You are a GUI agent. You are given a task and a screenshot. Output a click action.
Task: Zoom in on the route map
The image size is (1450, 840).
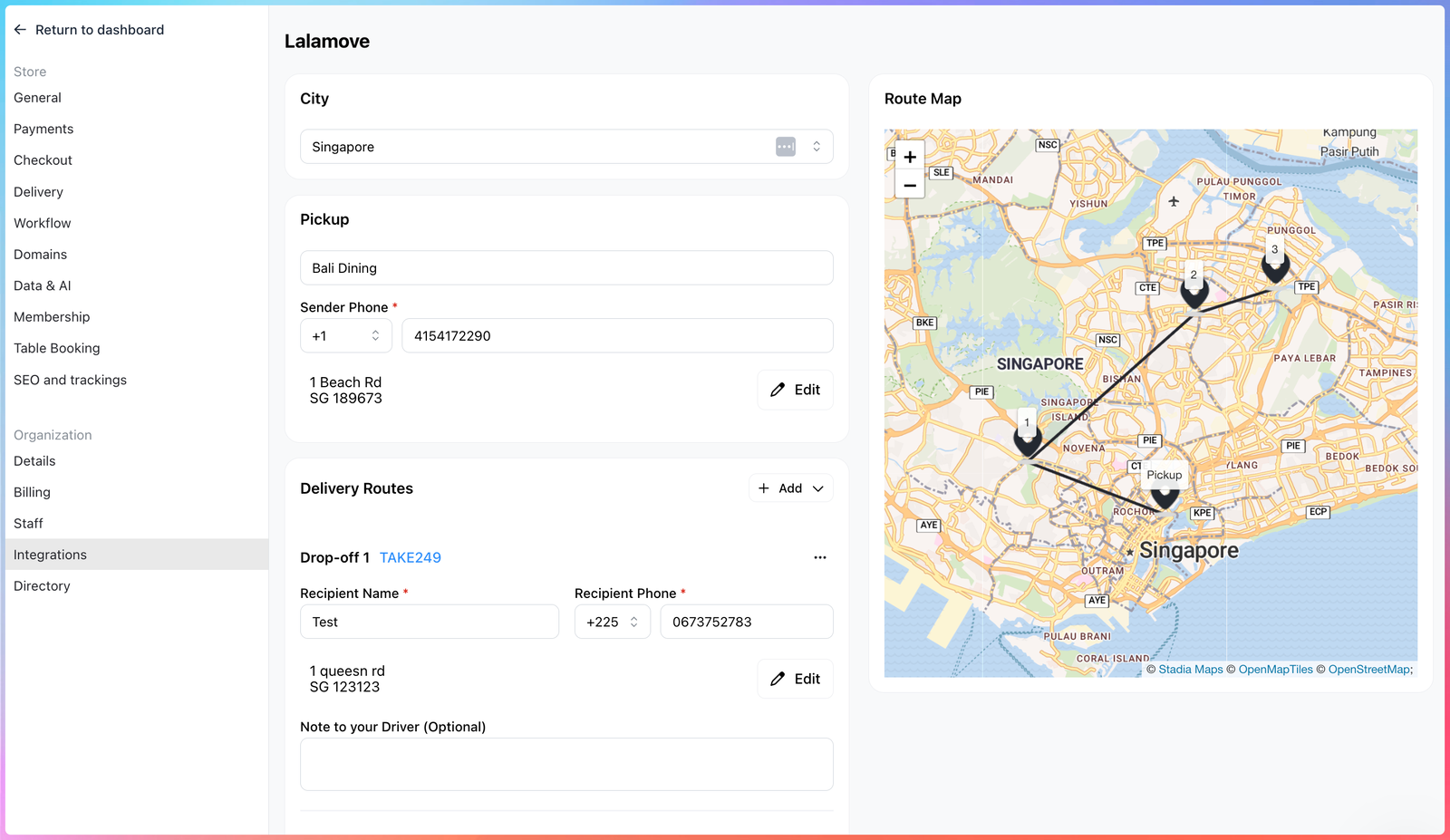coord(910,157)
